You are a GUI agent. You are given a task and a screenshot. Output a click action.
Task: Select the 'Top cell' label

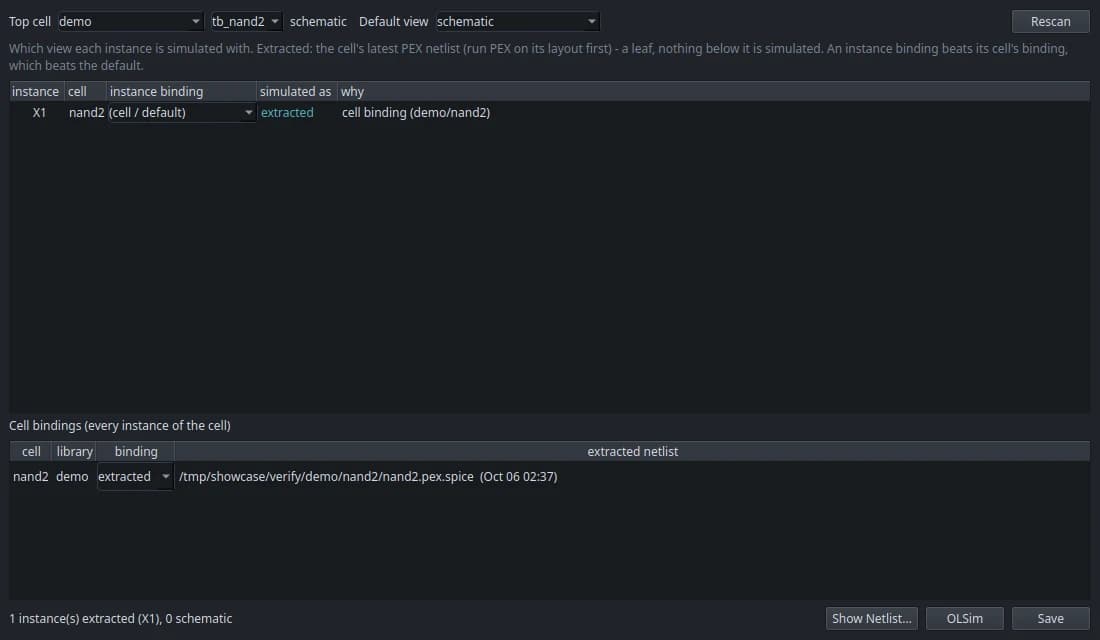click(29, 22)
